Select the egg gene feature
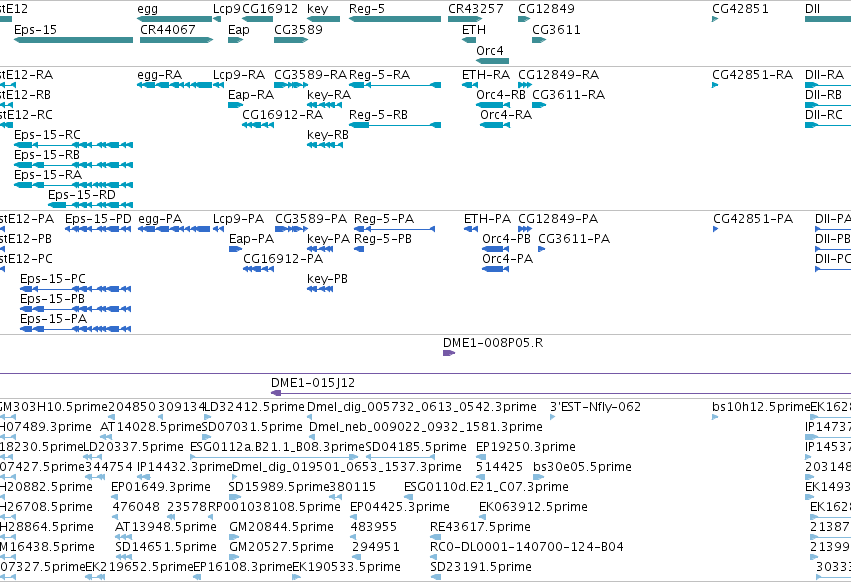The width and height of the screenshot is (851, 582). (x=175, y=19)
